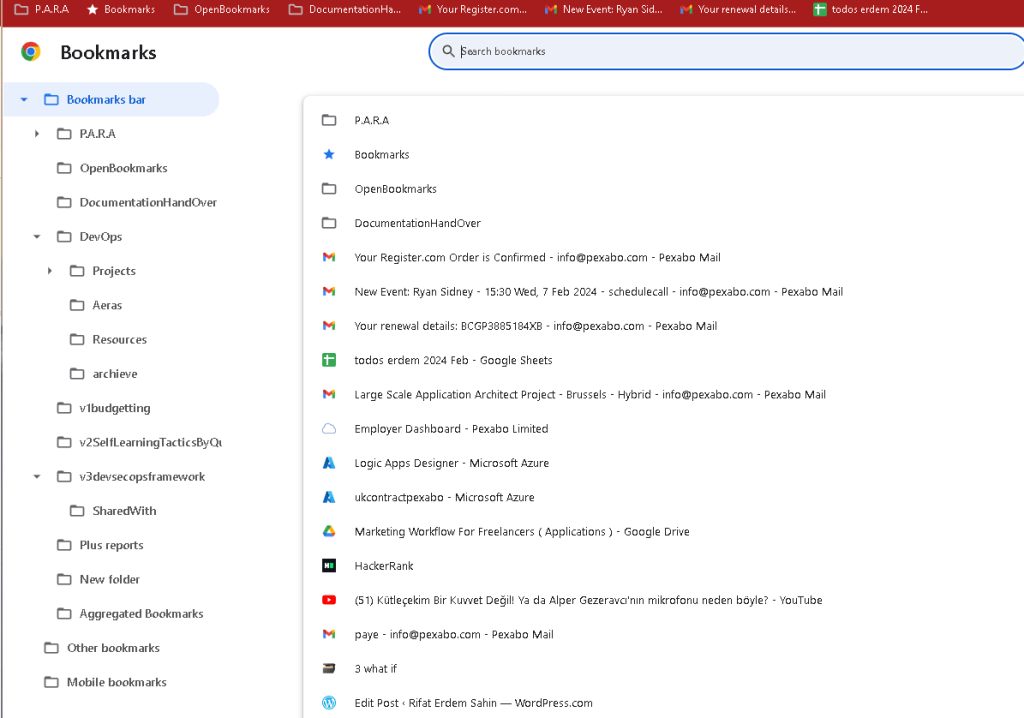
Task: Select the New folder entry in sidebar
Action: [110, 579]
